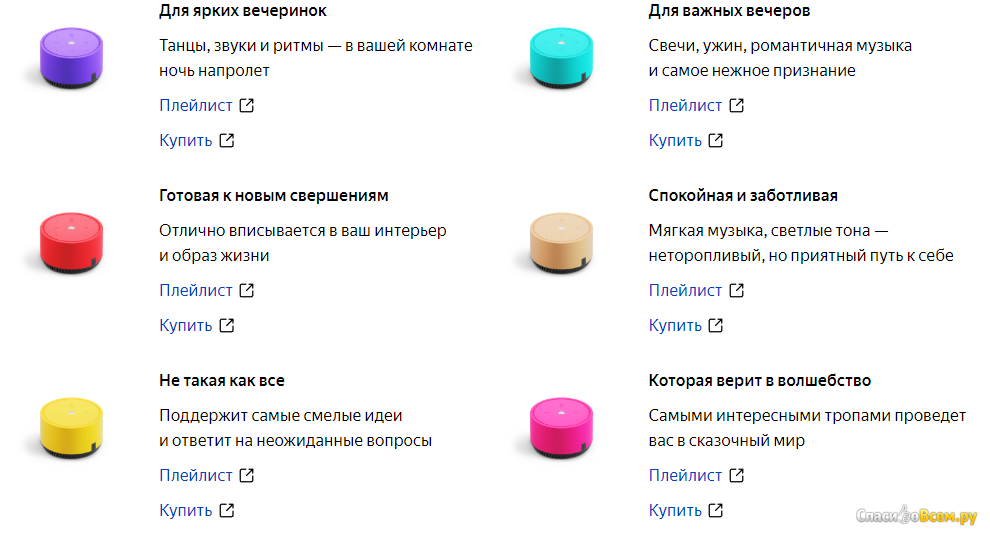Choose the beige speaker image
This screenshot has width=990, height=536.
coord(561,242)
